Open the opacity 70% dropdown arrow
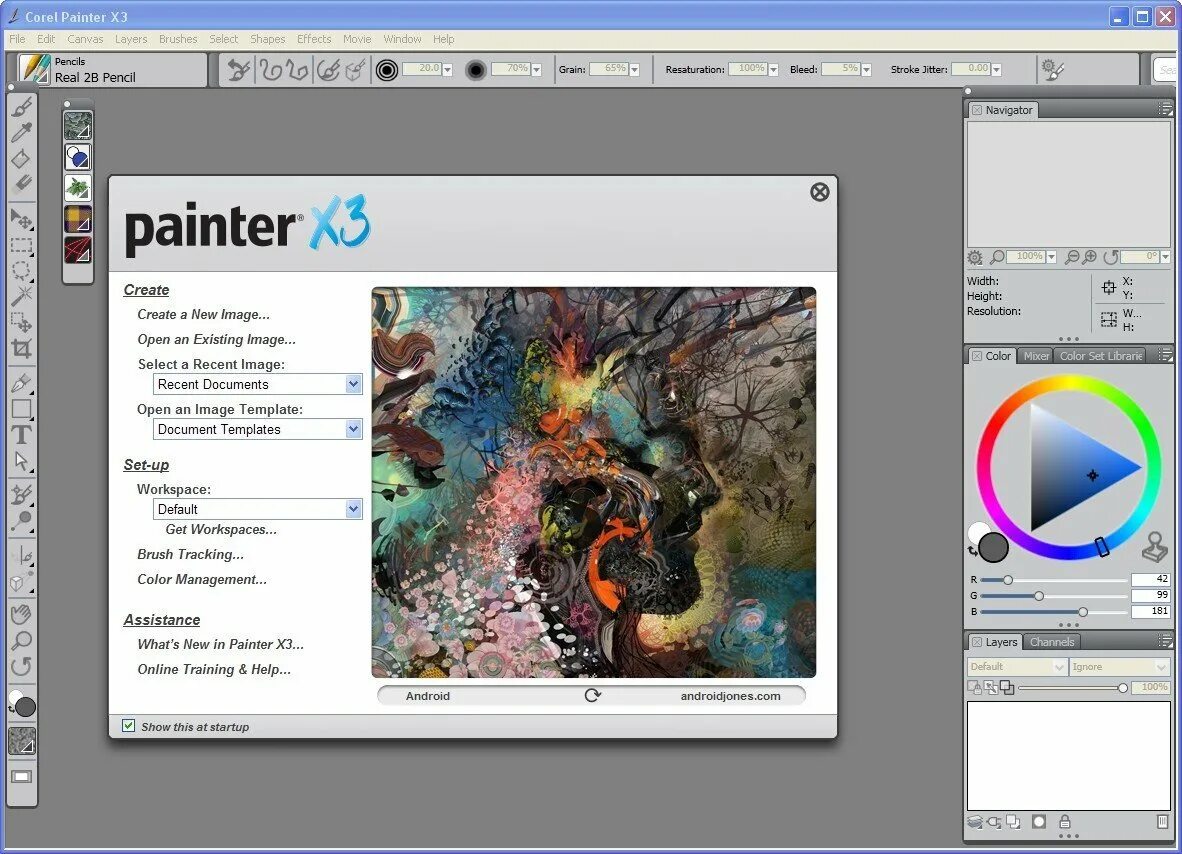 [x=537, y=69]
